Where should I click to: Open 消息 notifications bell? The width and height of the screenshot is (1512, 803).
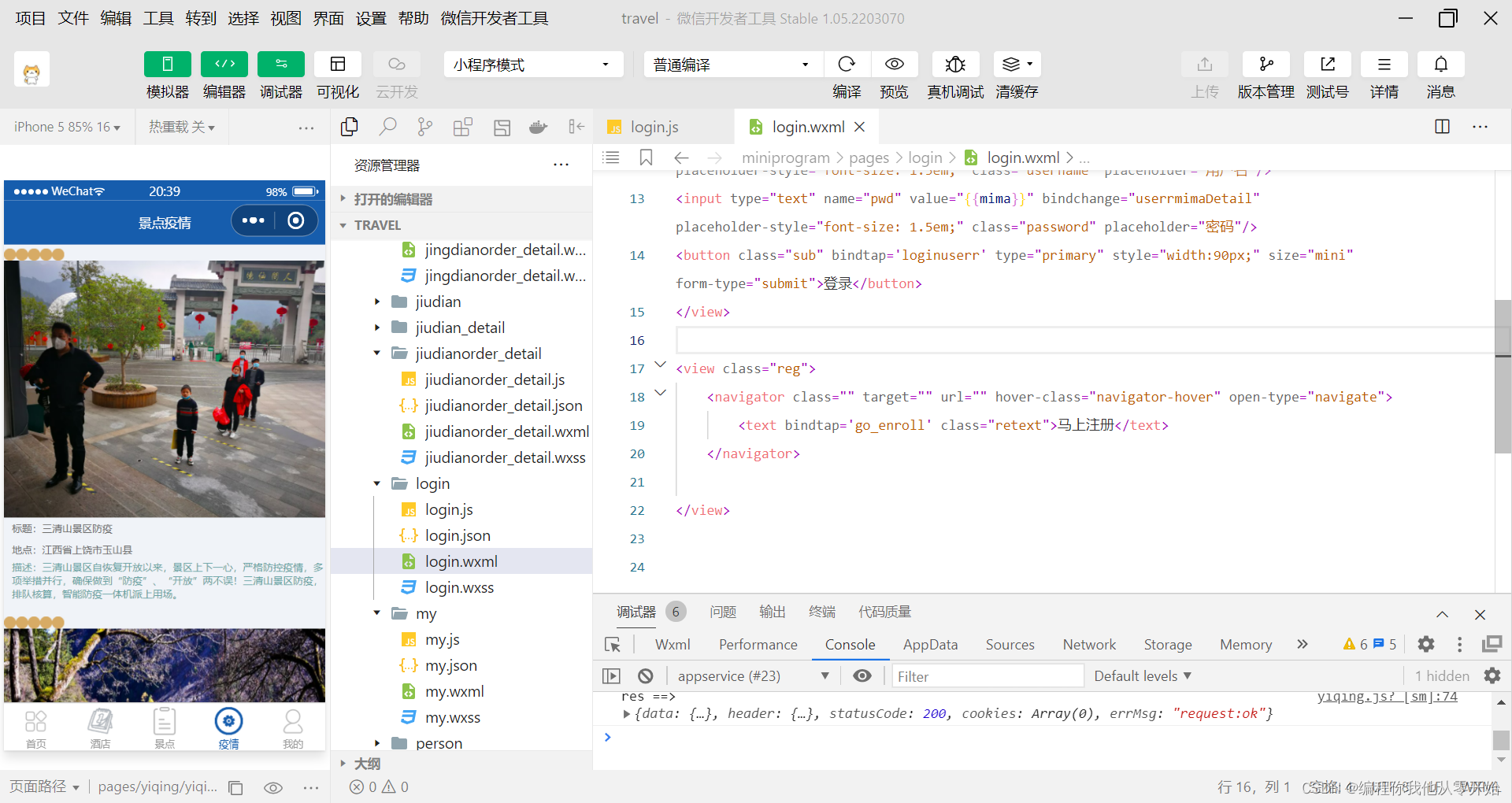(1441, 64)
